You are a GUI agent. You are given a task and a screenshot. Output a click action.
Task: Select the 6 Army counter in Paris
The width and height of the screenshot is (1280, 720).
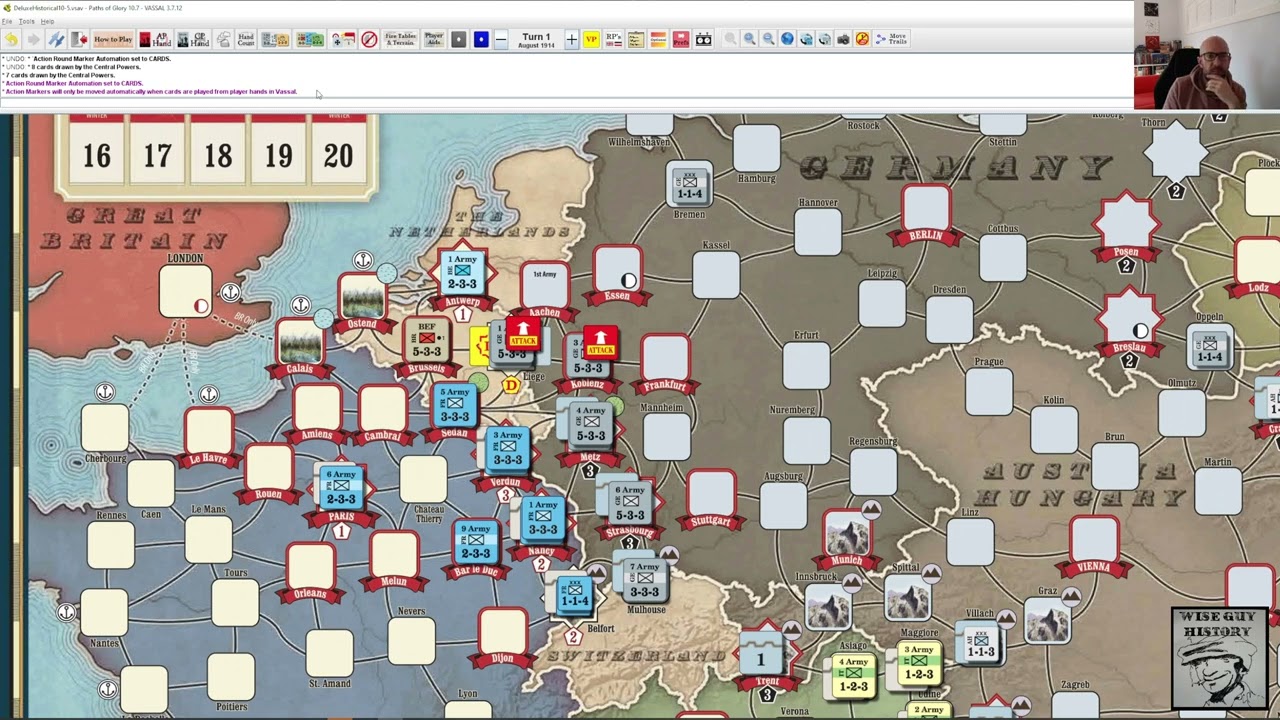340,487
